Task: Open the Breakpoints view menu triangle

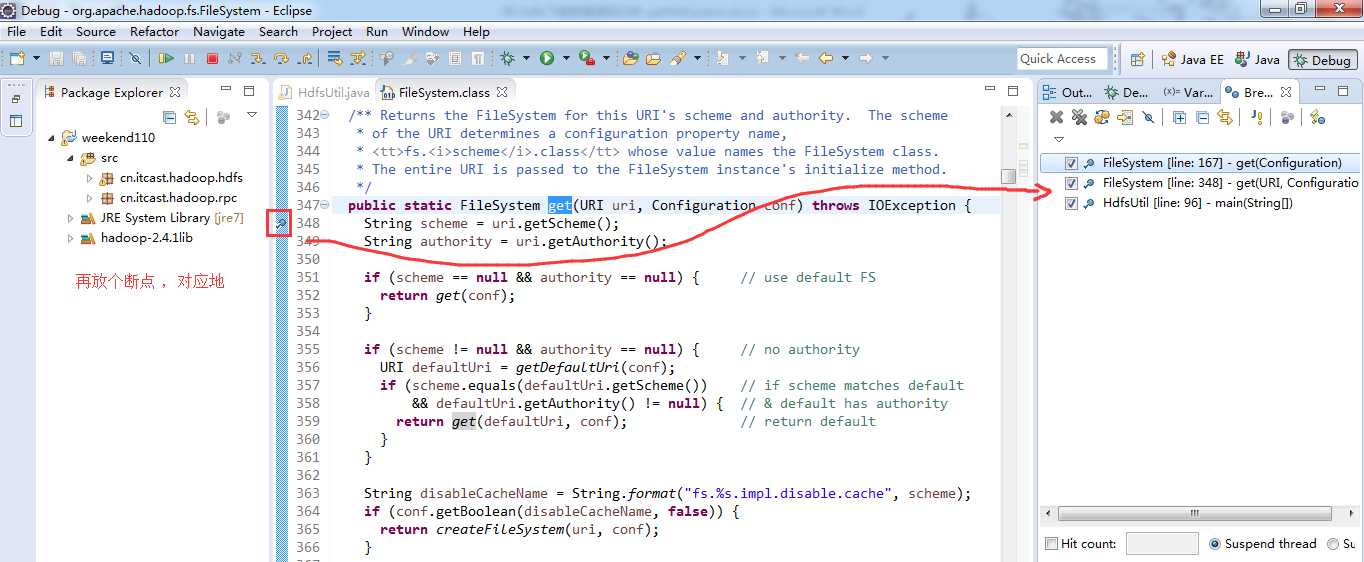Action: coord(1058,140)
